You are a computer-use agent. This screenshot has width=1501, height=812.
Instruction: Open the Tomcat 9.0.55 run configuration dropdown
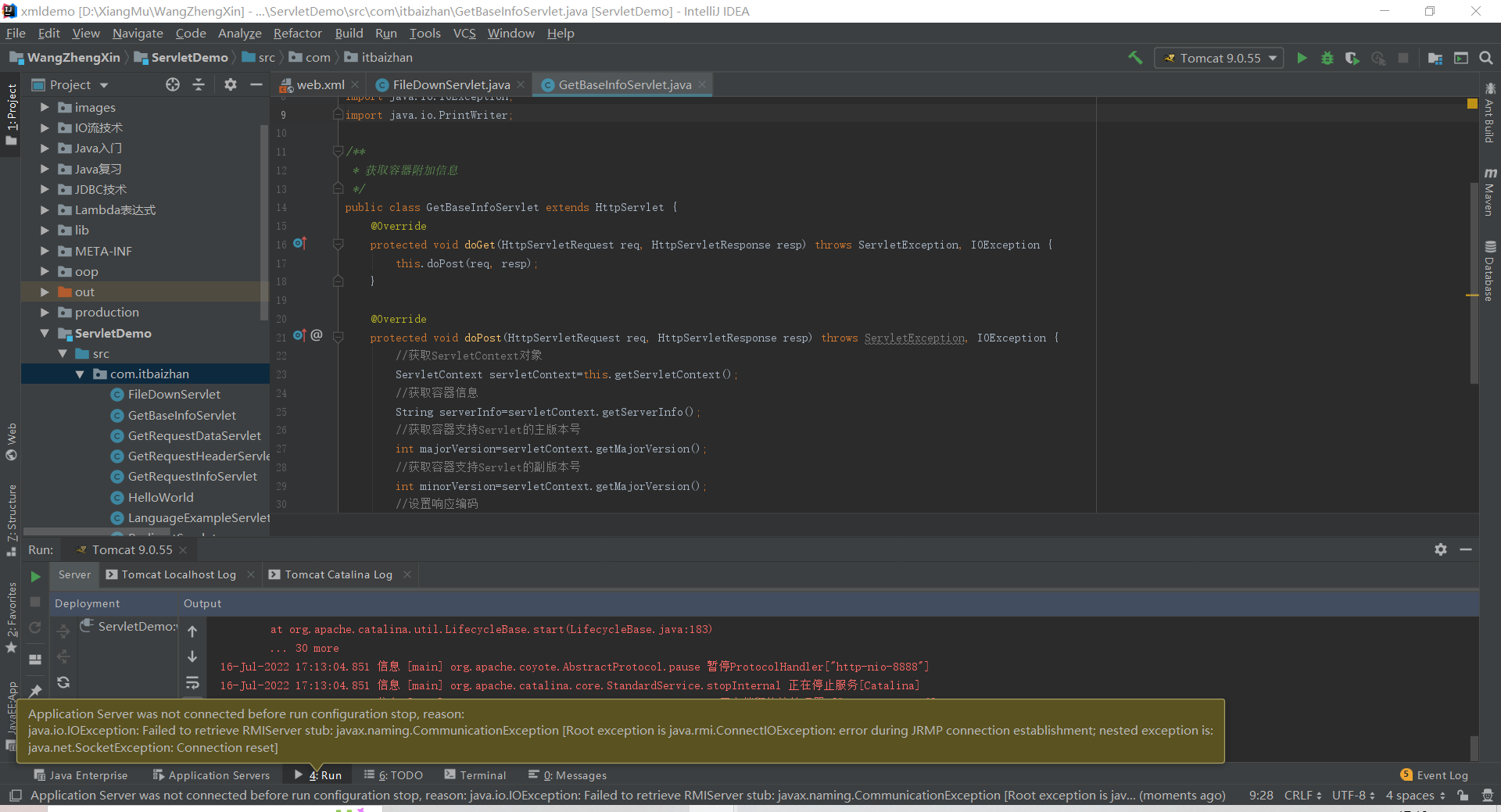1220,58
